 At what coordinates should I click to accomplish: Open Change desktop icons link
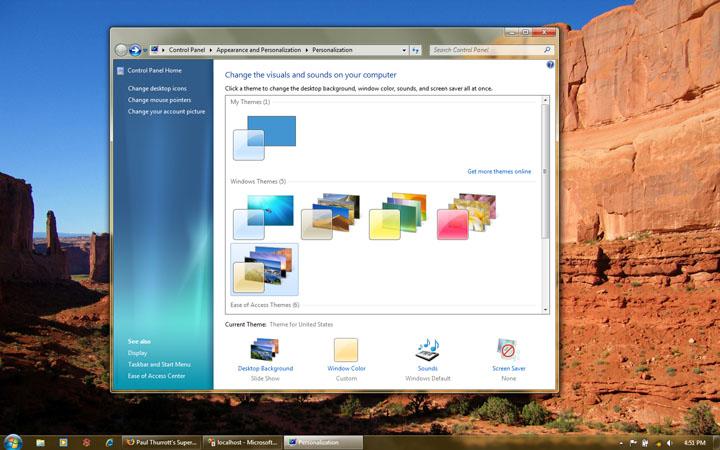(x=157, y=88)
